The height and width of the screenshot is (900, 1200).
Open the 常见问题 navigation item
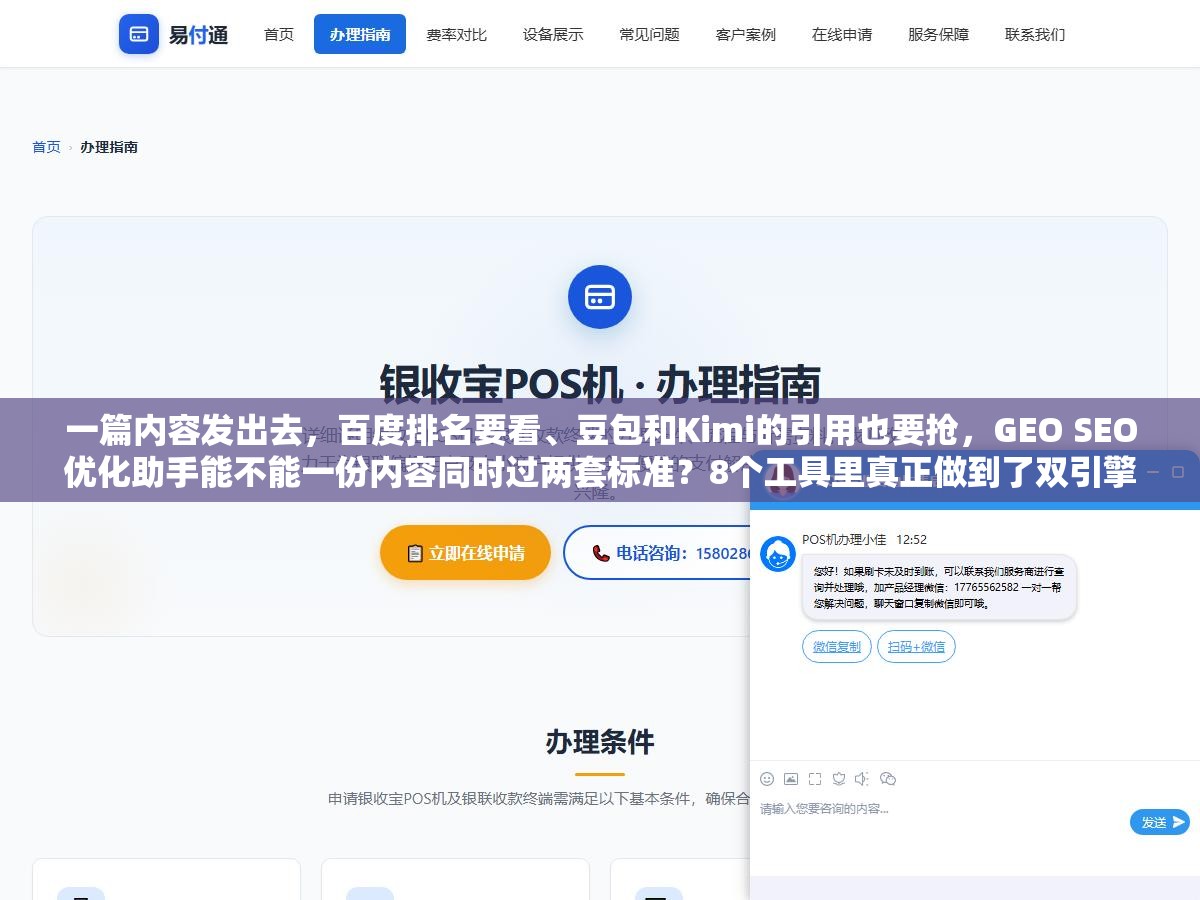pyautogui.click(x=650, y=34)
